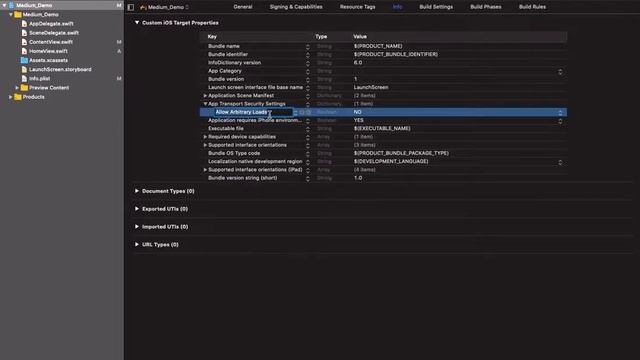Image resolution: width=640 pixels, height=360 pixels.
Task: Collapse the Medium_Demo project root
Action: tap(4, 5)
